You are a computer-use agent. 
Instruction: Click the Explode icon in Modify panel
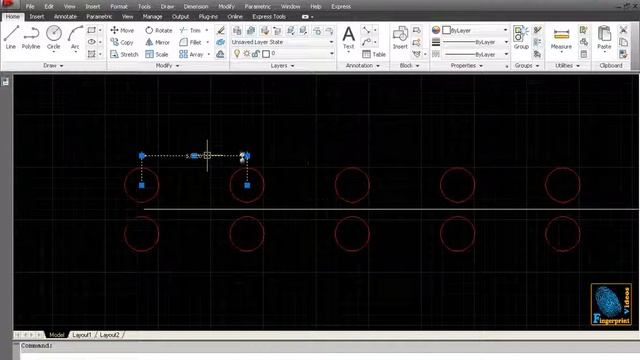tap(220, 42)
